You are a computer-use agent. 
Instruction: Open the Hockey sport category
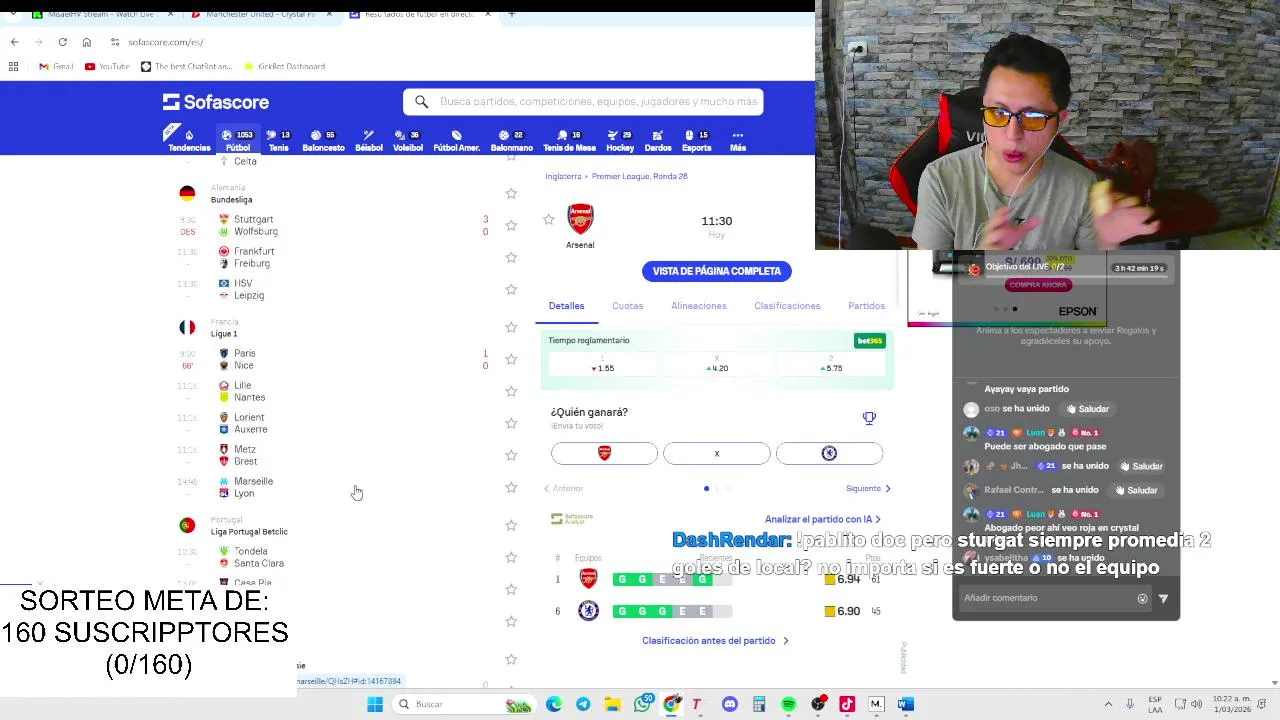(620, 141)
